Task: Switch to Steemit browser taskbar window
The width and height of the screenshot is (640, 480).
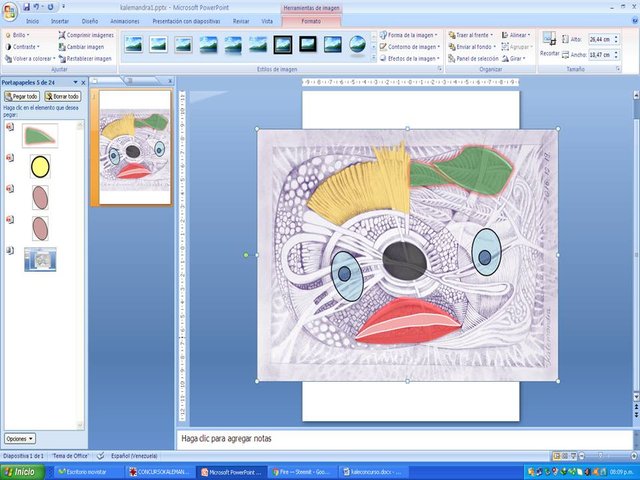Action: pos(304,472)
